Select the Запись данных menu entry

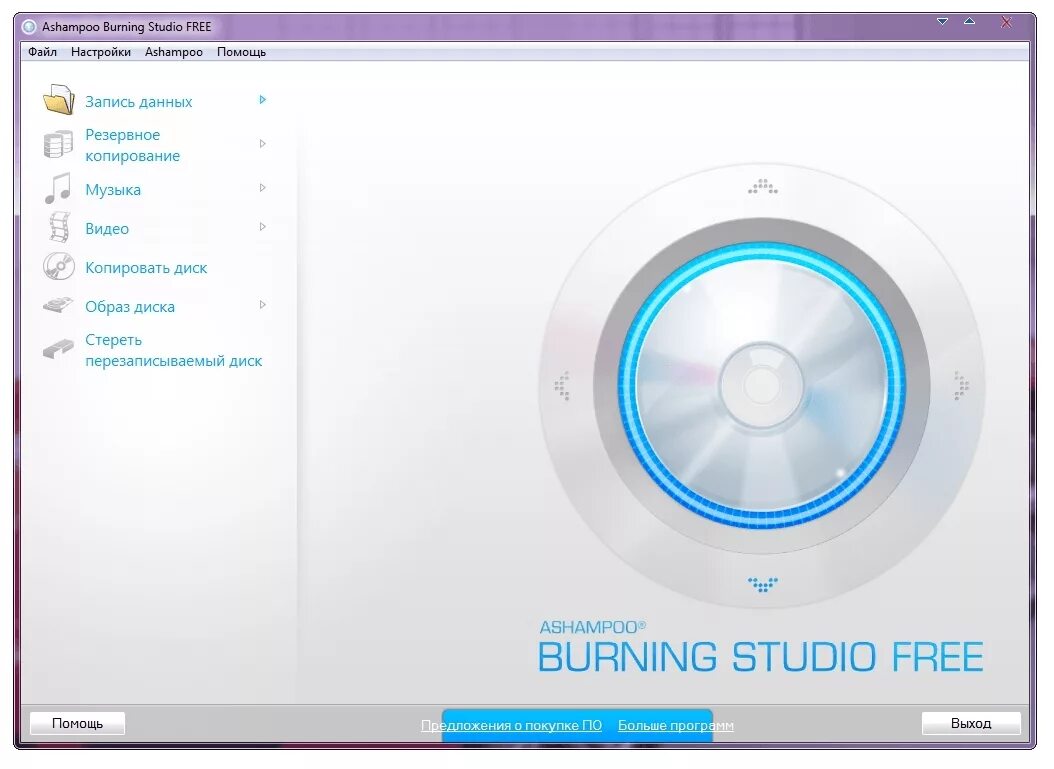[x=138, y=102]
